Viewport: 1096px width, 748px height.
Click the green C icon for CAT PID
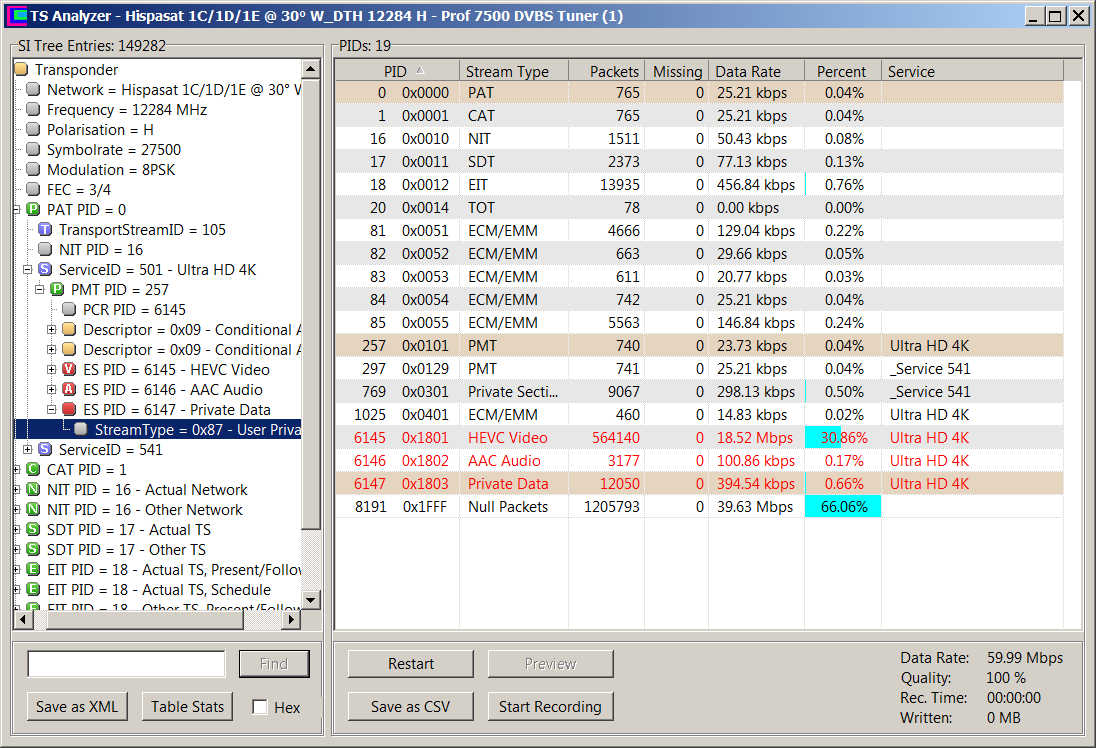tap(33, 470)
